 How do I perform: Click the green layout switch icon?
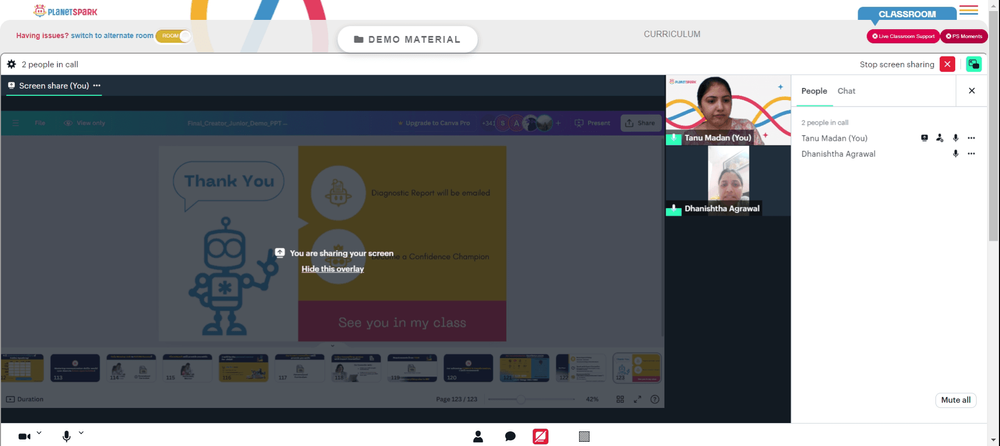point(974,64)
